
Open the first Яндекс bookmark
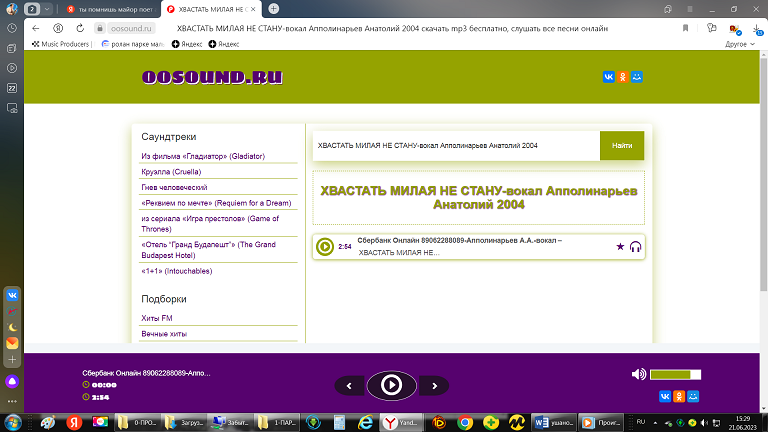click(x=187, y=44)
